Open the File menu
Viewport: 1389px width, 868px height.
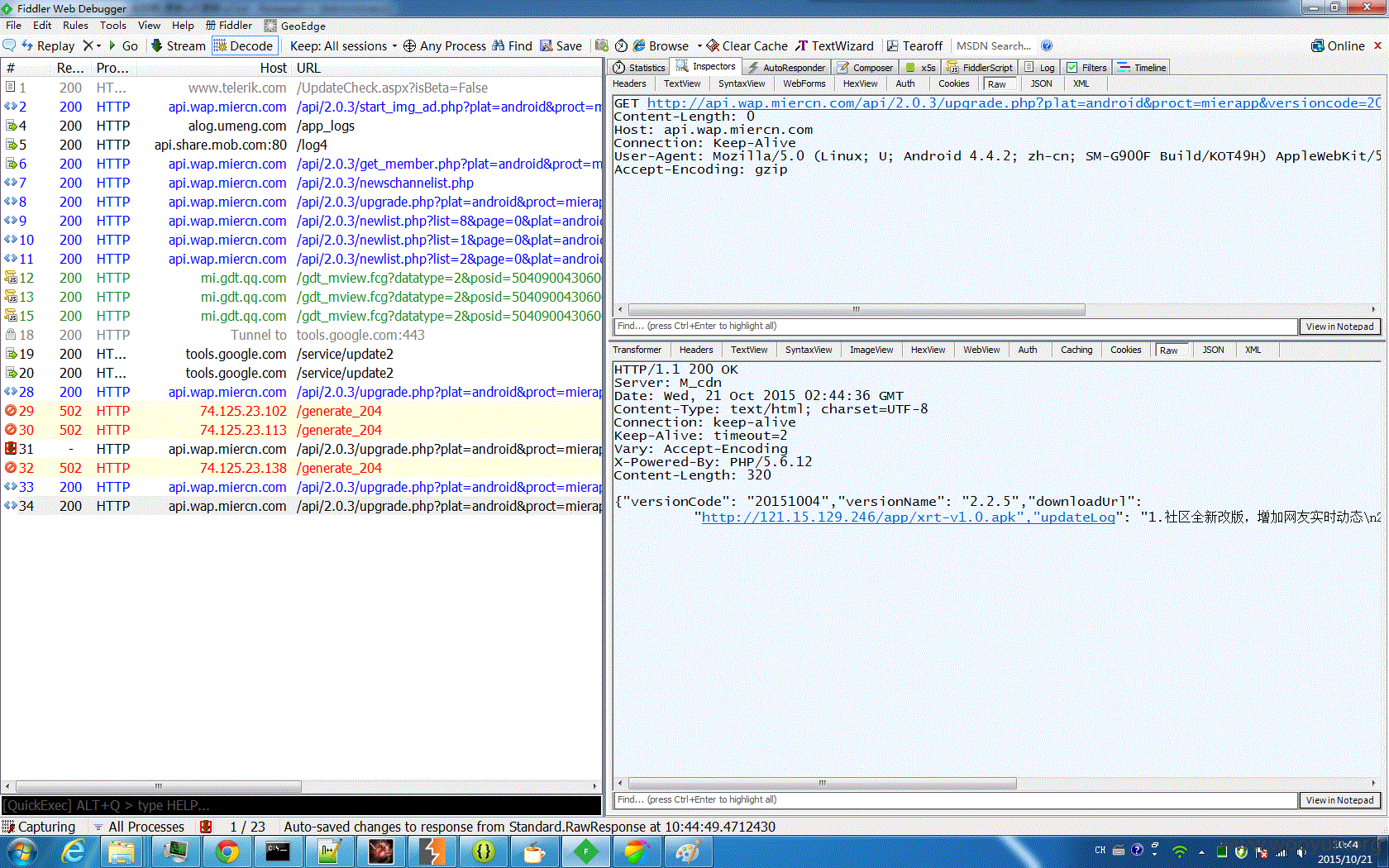[13, 26]
